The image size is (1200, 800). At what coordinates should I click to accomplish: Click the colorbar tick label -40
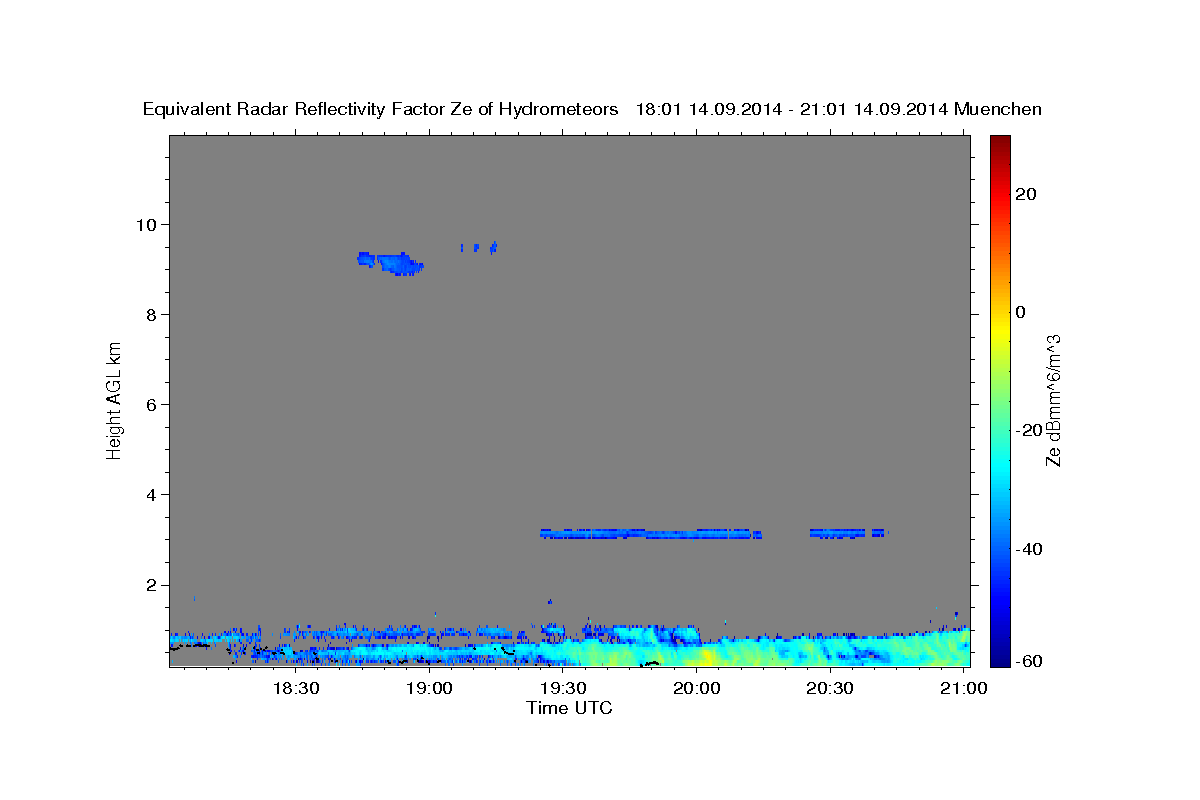click(x=1031, y=549)
